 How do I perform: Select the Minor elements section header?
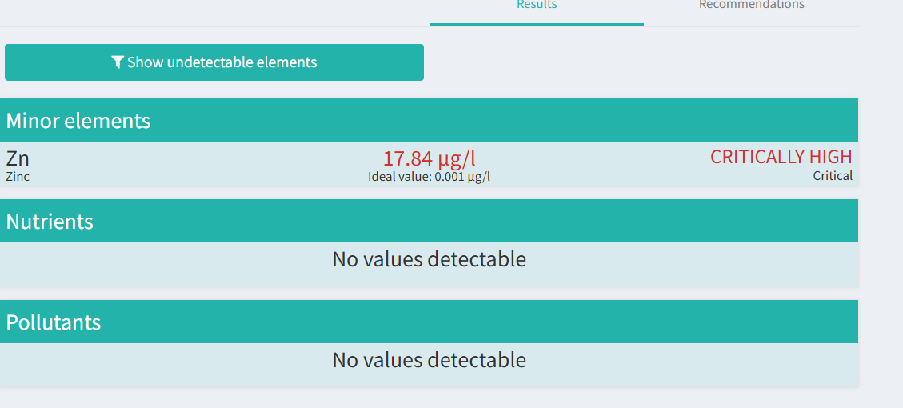(429, 120)
